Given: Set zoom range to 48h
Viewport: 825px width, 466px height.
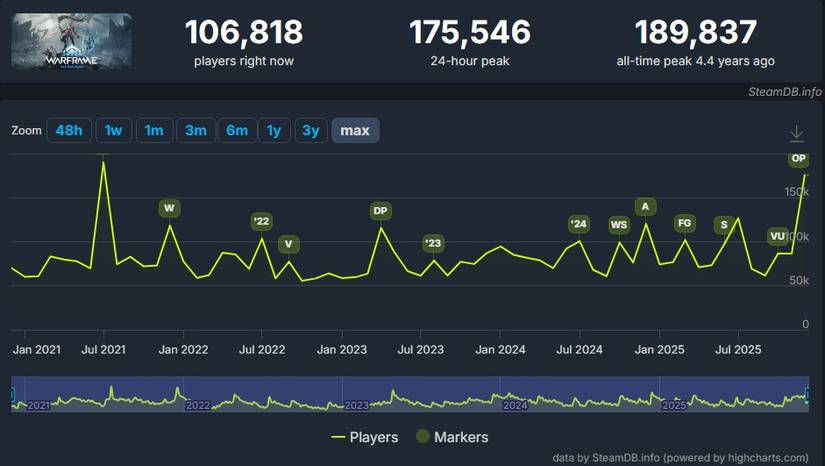Looking at the screenshot, I should tap(69, 130).
